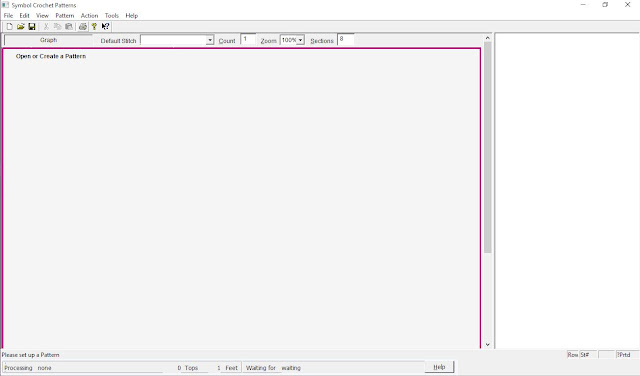This screenshot has width=640, height=376.
Task: Click the vertical scrollbar down arrow
Action: coord(487,345)
